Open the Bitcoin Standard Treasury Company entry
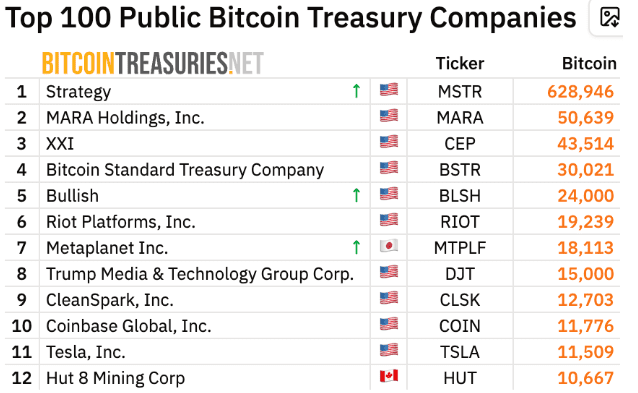Viewport: 638px width, 393px height. point(185,170)
